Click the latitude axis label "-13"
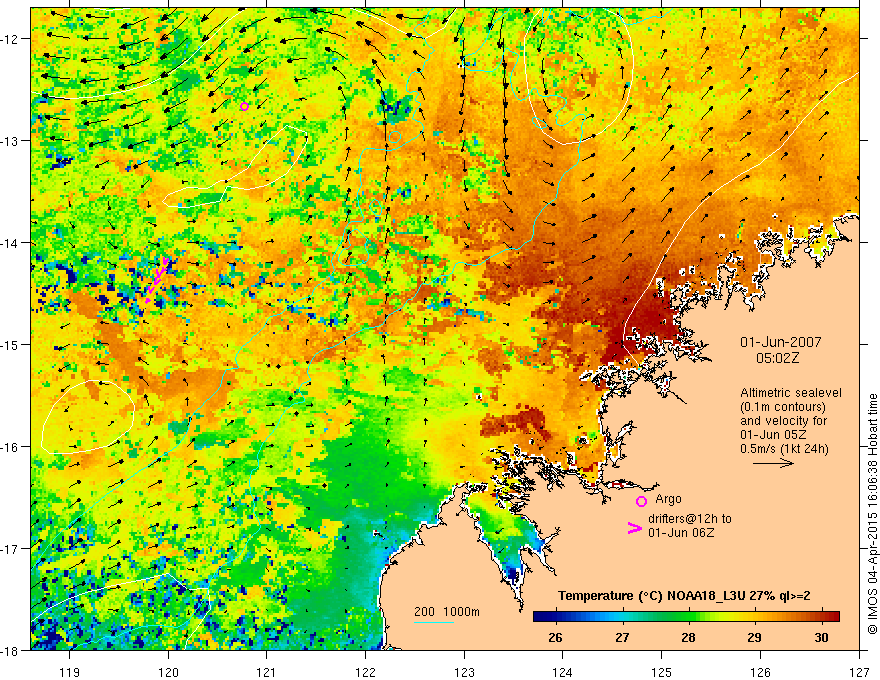The width and height of the screenshot is (880, 680). 11,141
